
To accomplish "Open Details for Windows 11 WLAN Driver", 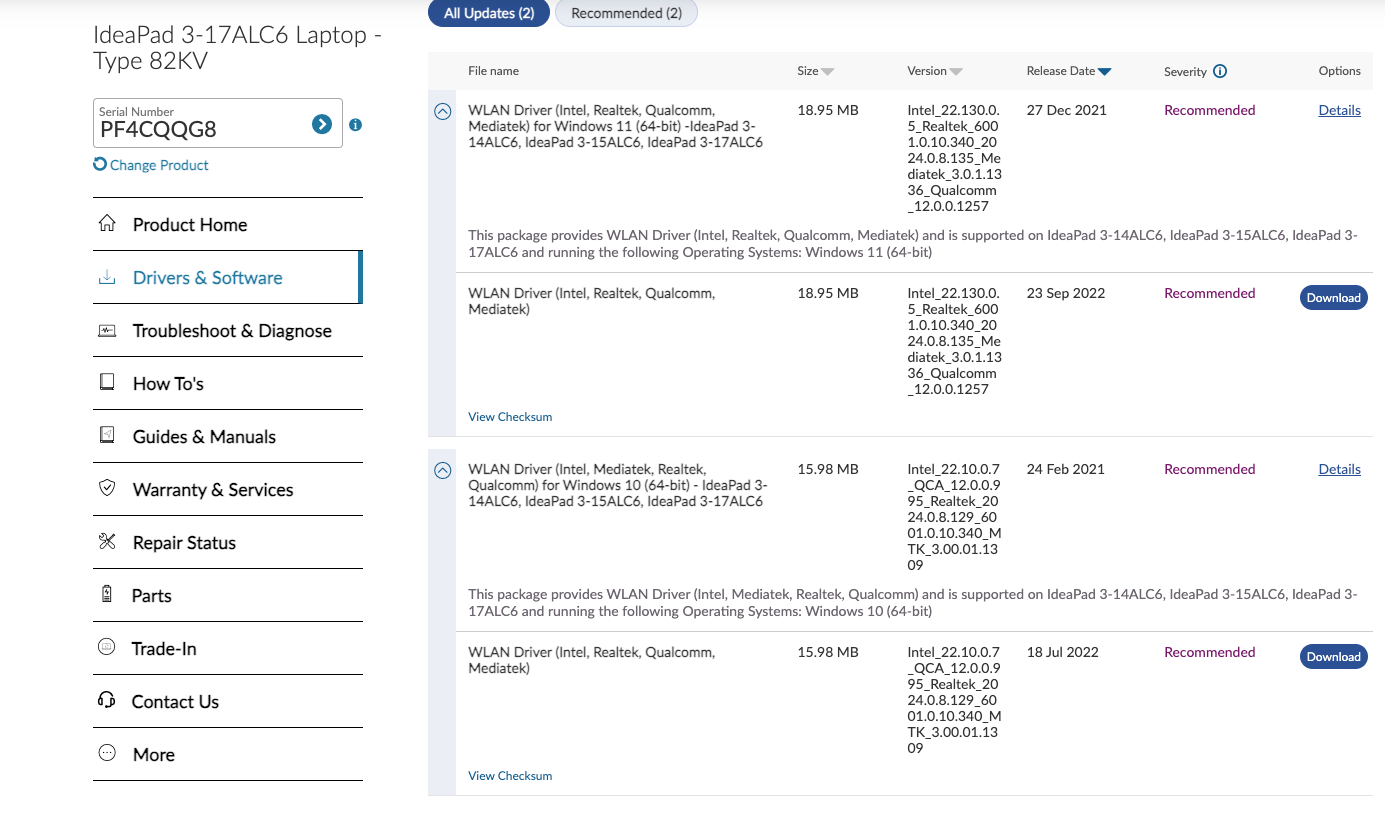I will coord(1339,110).
